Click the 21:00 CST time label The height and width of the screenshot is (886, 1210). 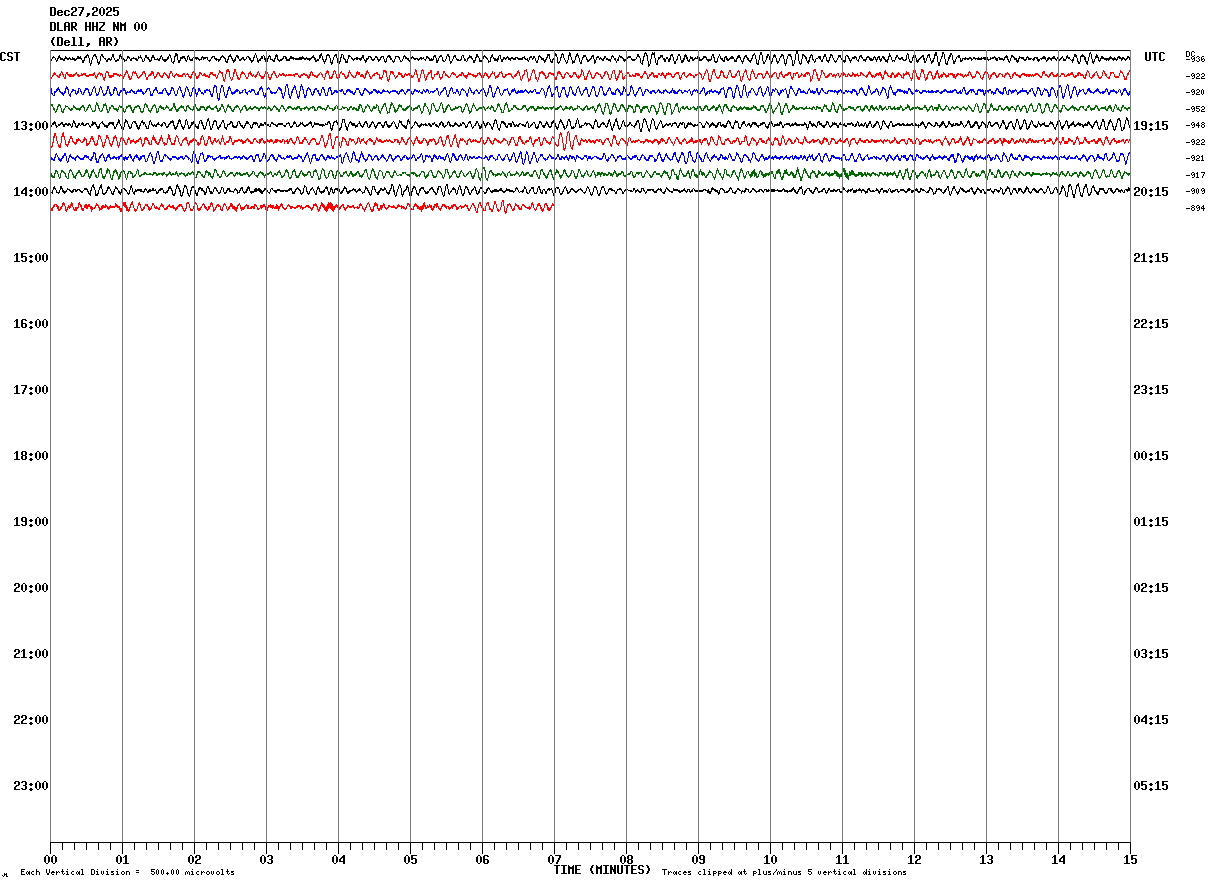[x=31, y=654]
